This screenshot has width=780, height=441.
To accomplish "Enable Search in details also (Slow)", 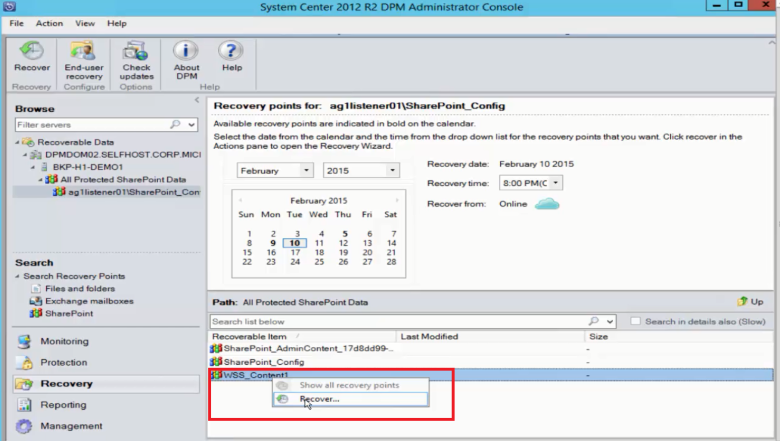I will pyautogui.click(x=635, y=321).
